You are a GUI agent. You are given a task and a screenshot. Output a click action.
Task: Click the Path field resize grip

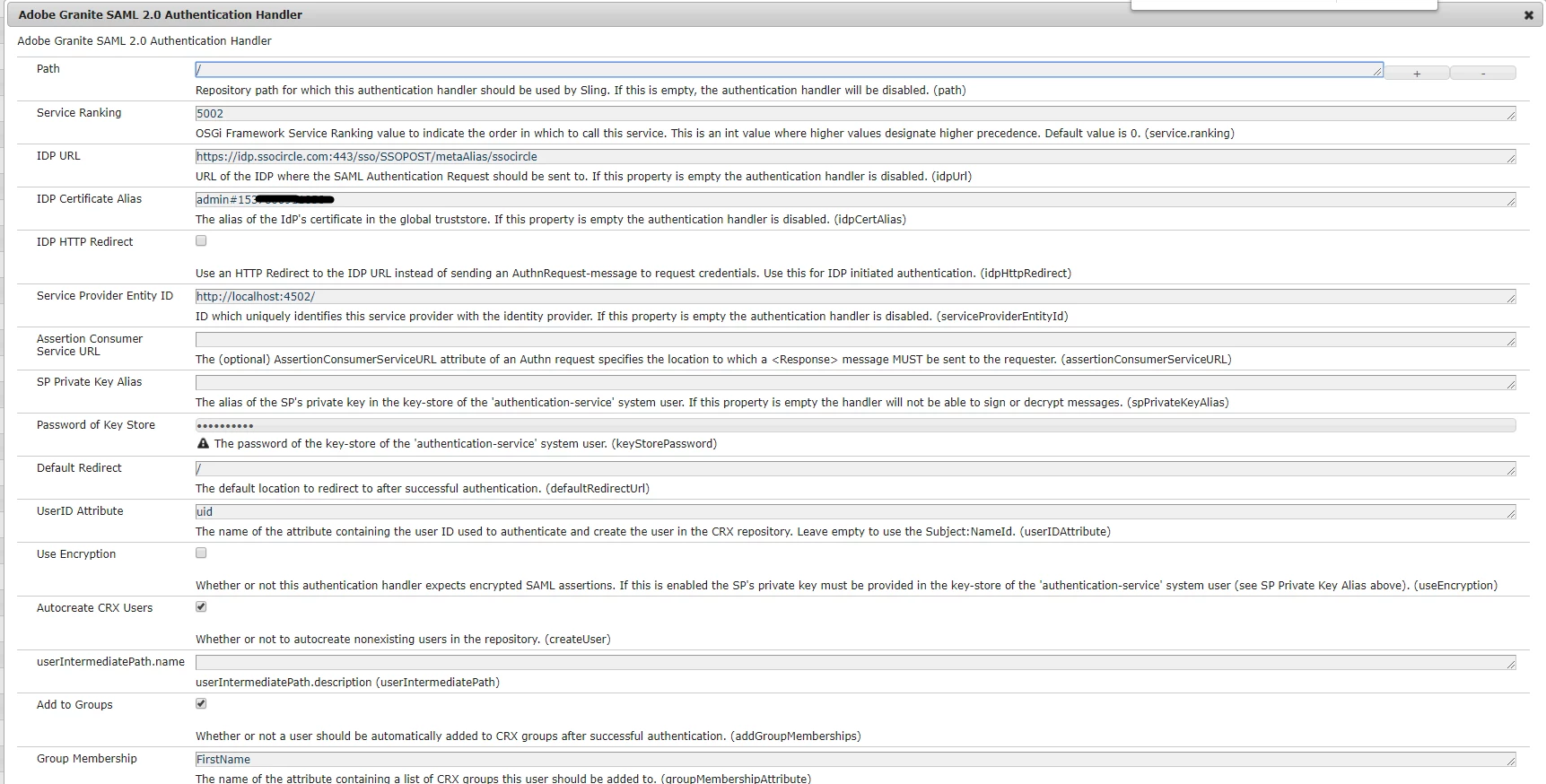1377,72
